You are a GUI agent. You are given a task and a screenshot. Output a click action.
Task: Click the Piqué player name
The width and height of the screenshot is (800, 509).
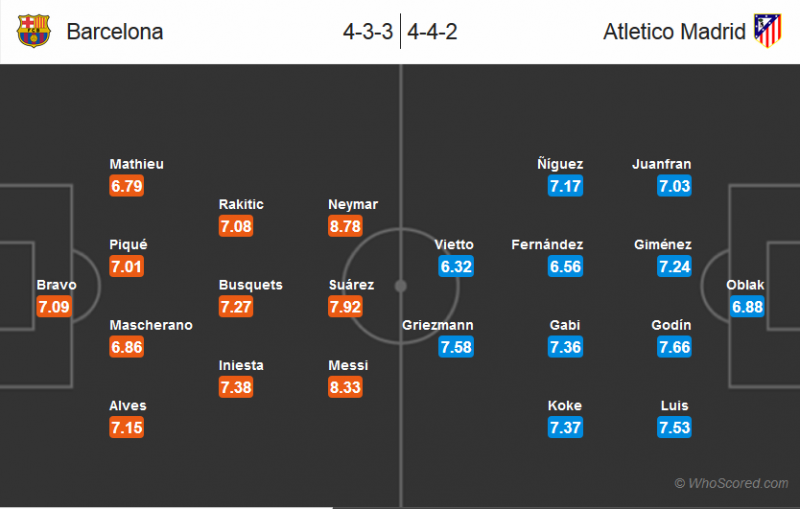pyautogui.click(x=129, y=244)
